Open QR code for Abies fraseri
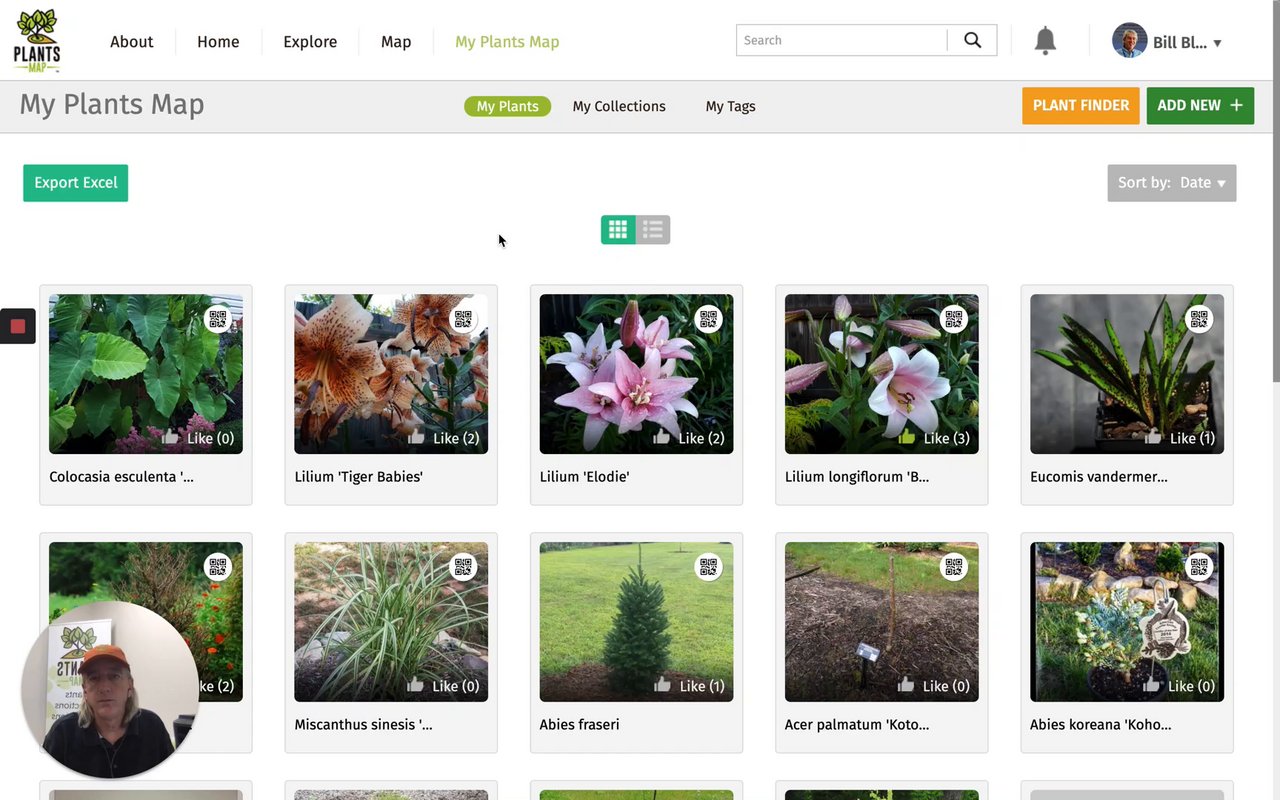The width and height of the screenshot is (1280, 800). point(708,567)
